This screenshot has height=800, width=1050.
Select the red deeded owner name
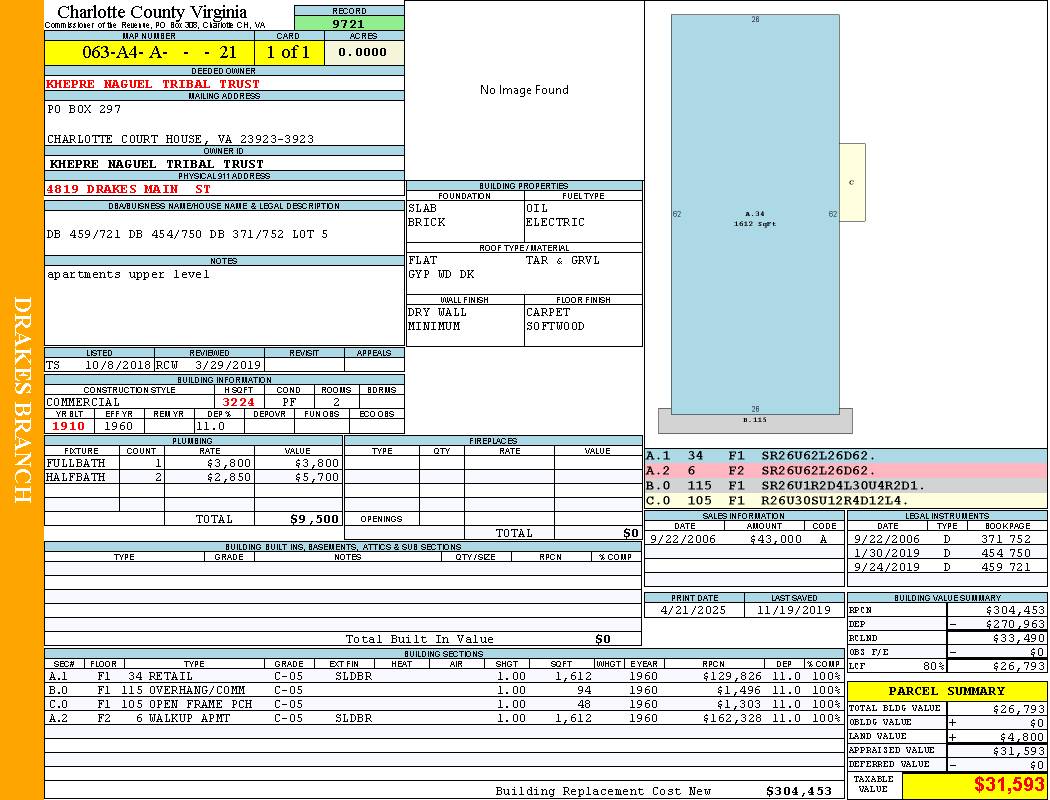coord(154,84)
